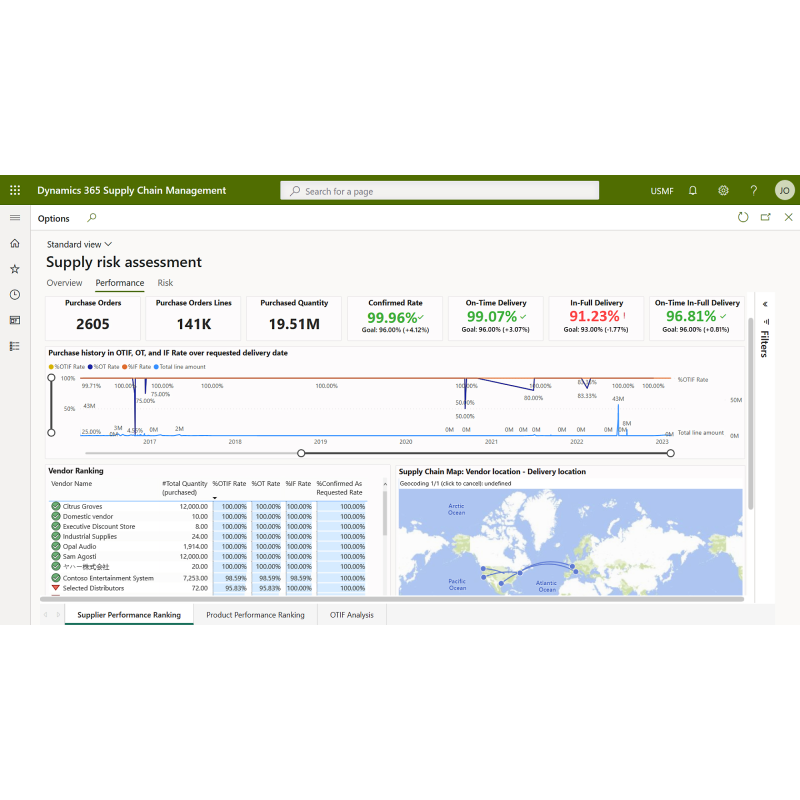Click the On-Time Delivery 99.07% card

[495, 318]
